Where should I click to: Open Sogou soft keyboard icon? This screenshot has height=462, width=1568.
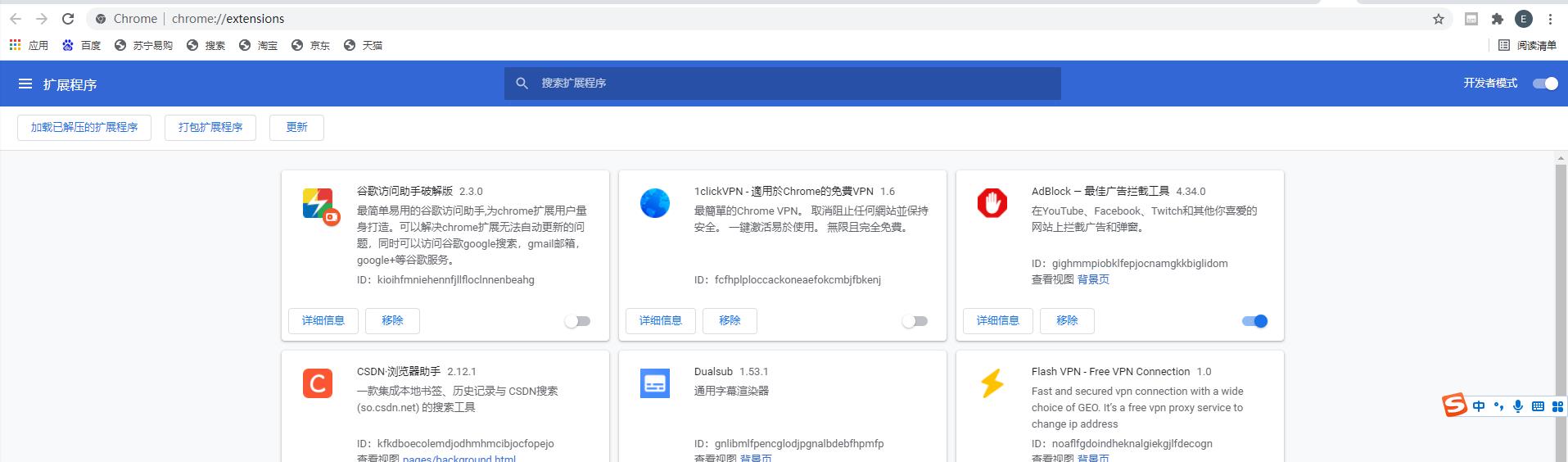pos(1538,406)
